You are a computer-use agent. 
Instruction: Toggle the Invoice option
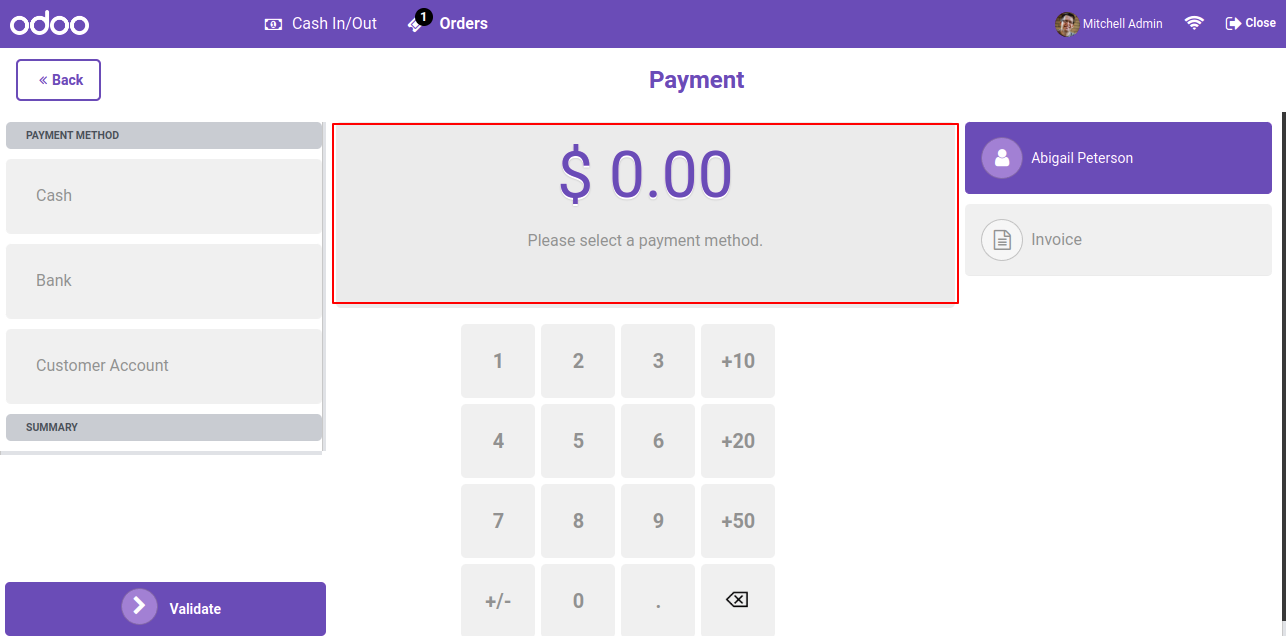pyautogui.click(x=1118, y=240)
